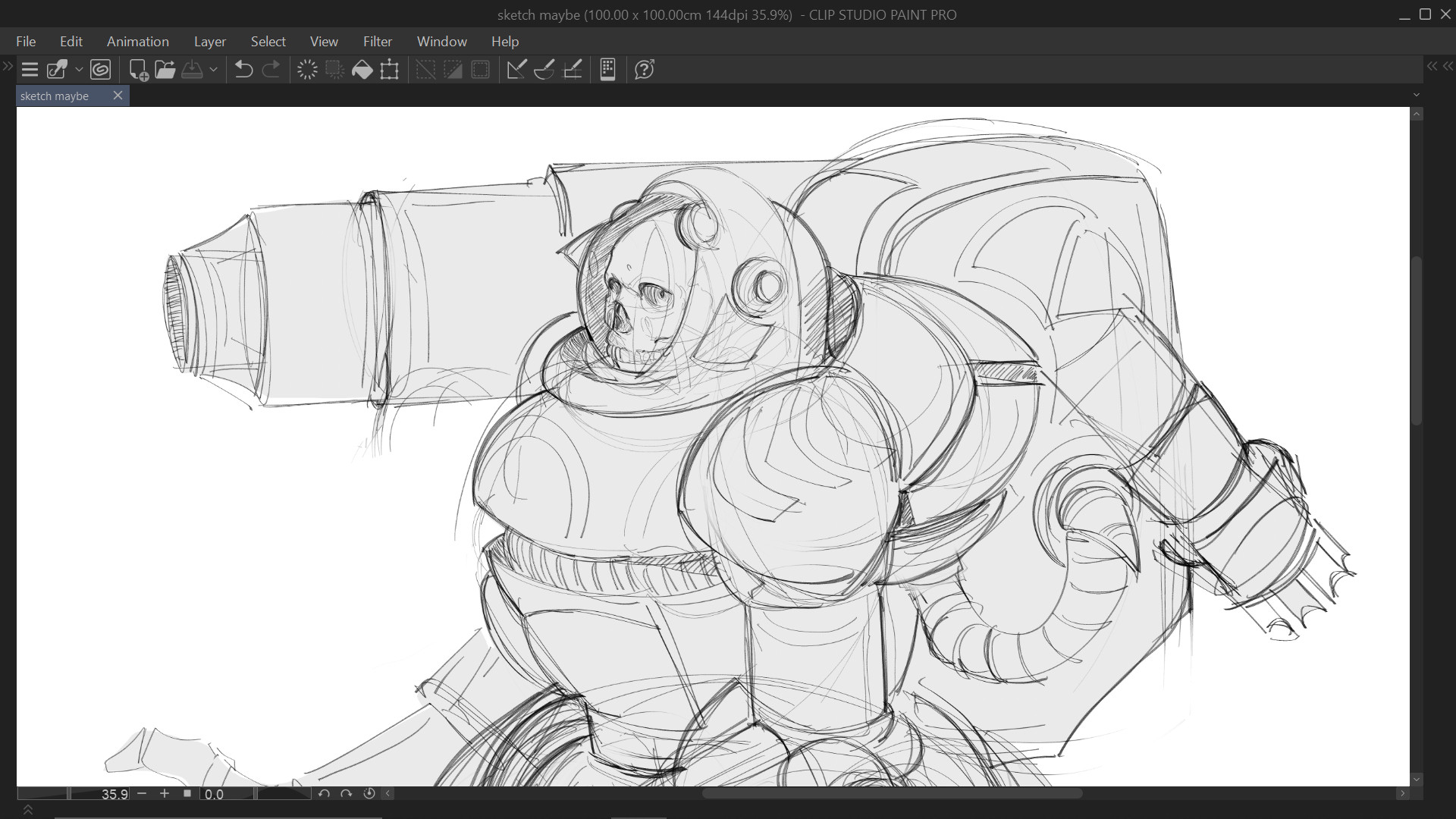Click the Undo arrow icon

(x=243, y=70)
